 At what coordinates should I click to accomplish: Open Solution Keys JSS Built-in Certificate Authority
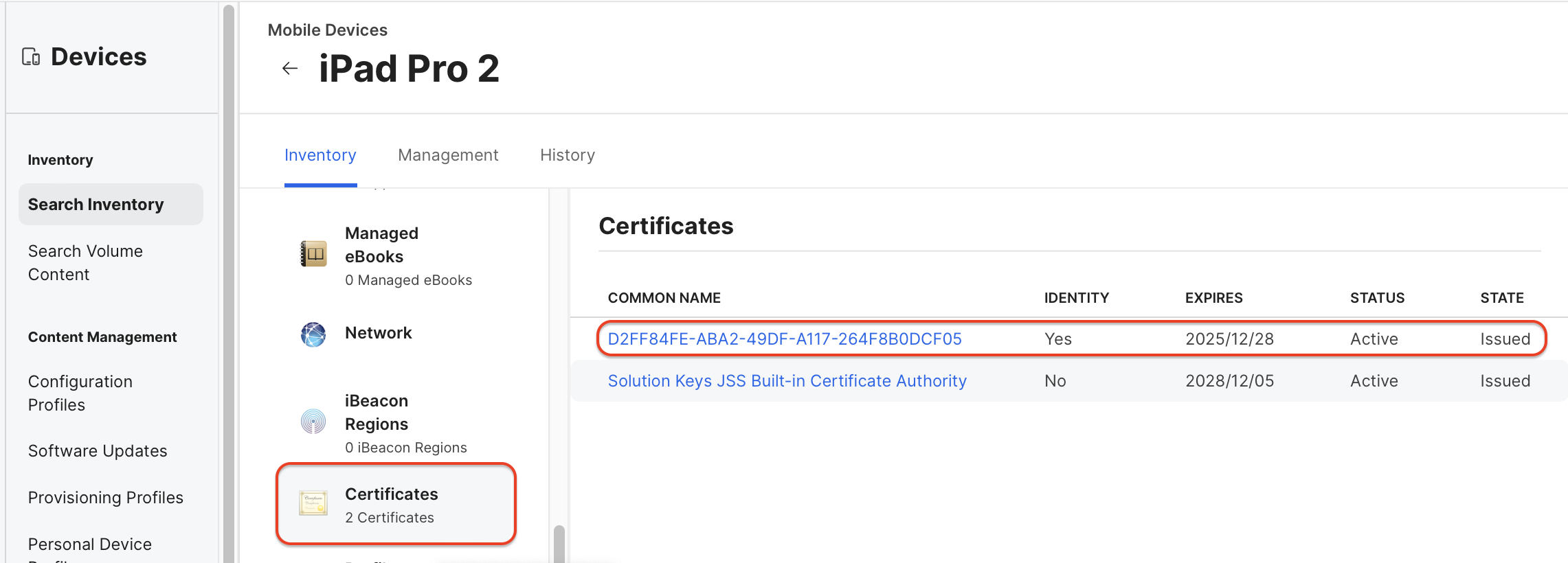click(787, 381)
